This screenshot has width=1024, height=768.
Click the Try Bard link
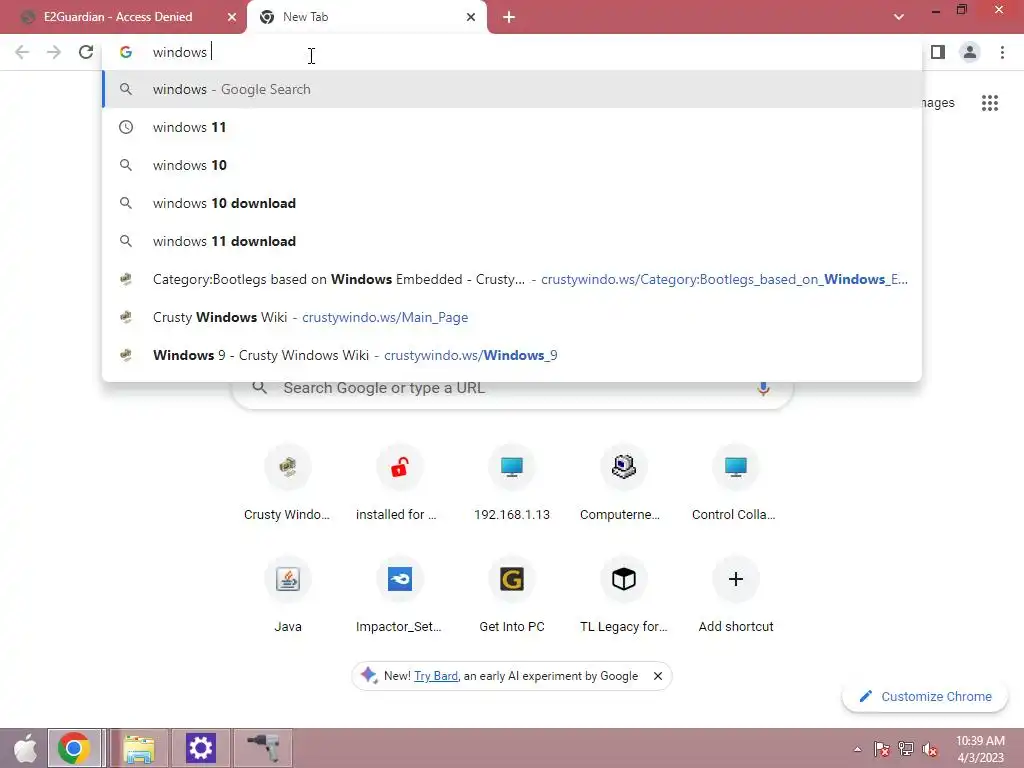tap(436, 676)
